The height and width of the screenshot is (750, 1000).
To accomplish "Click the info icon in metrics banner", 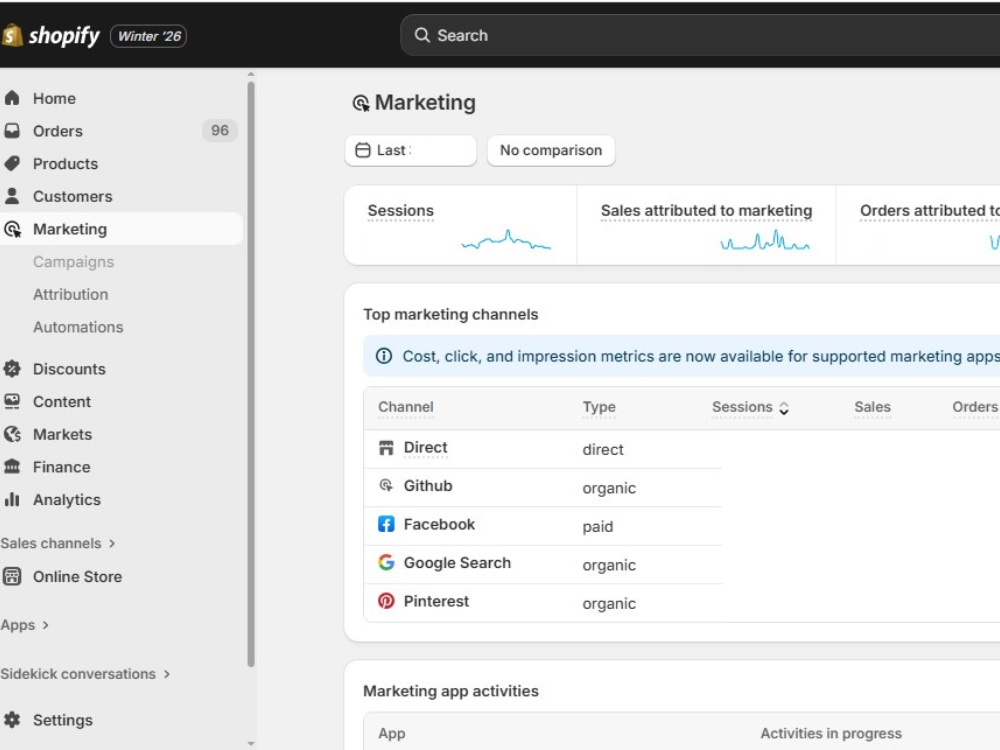I will click(384, 356).
